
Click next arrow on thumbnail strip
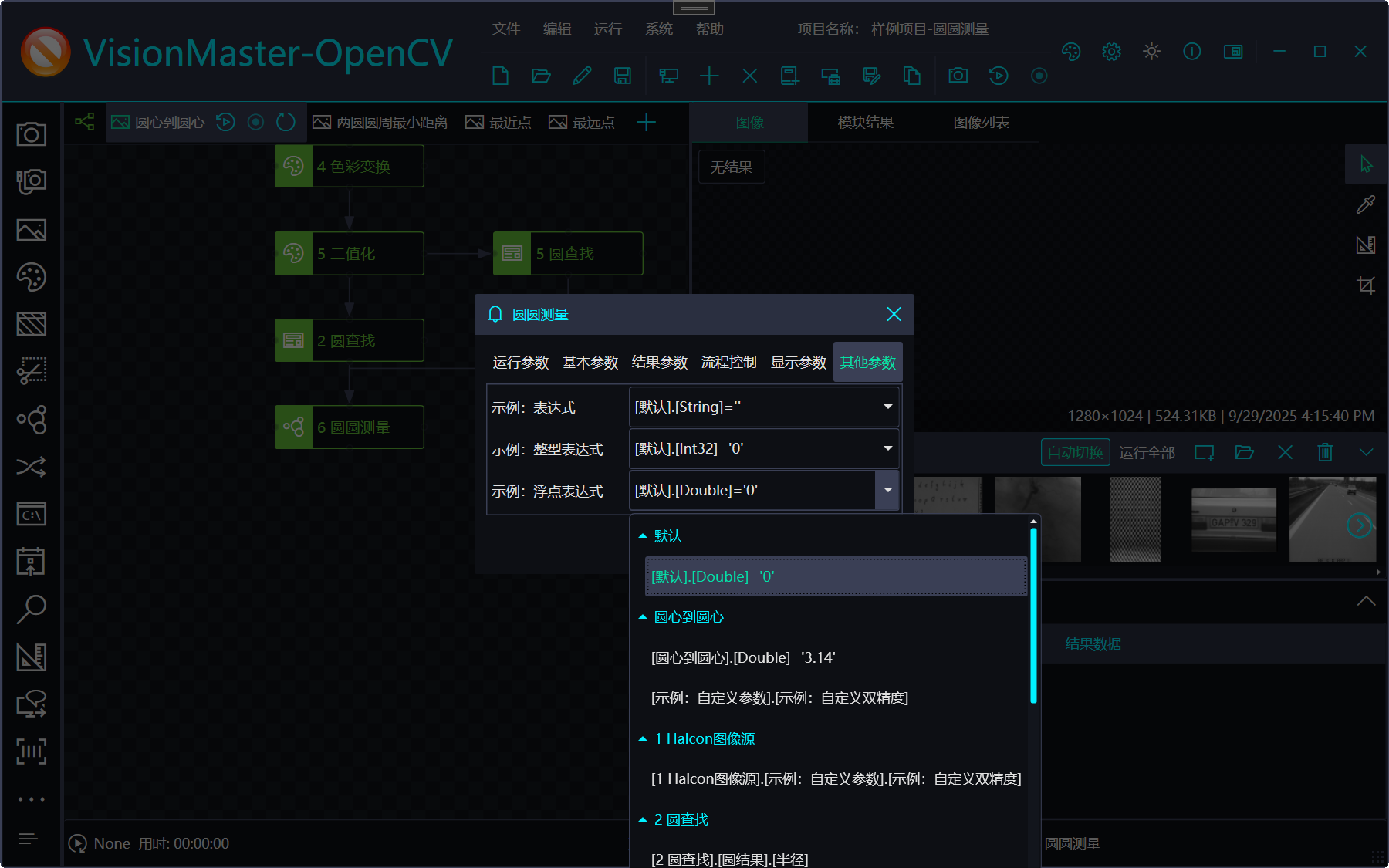1360,525
